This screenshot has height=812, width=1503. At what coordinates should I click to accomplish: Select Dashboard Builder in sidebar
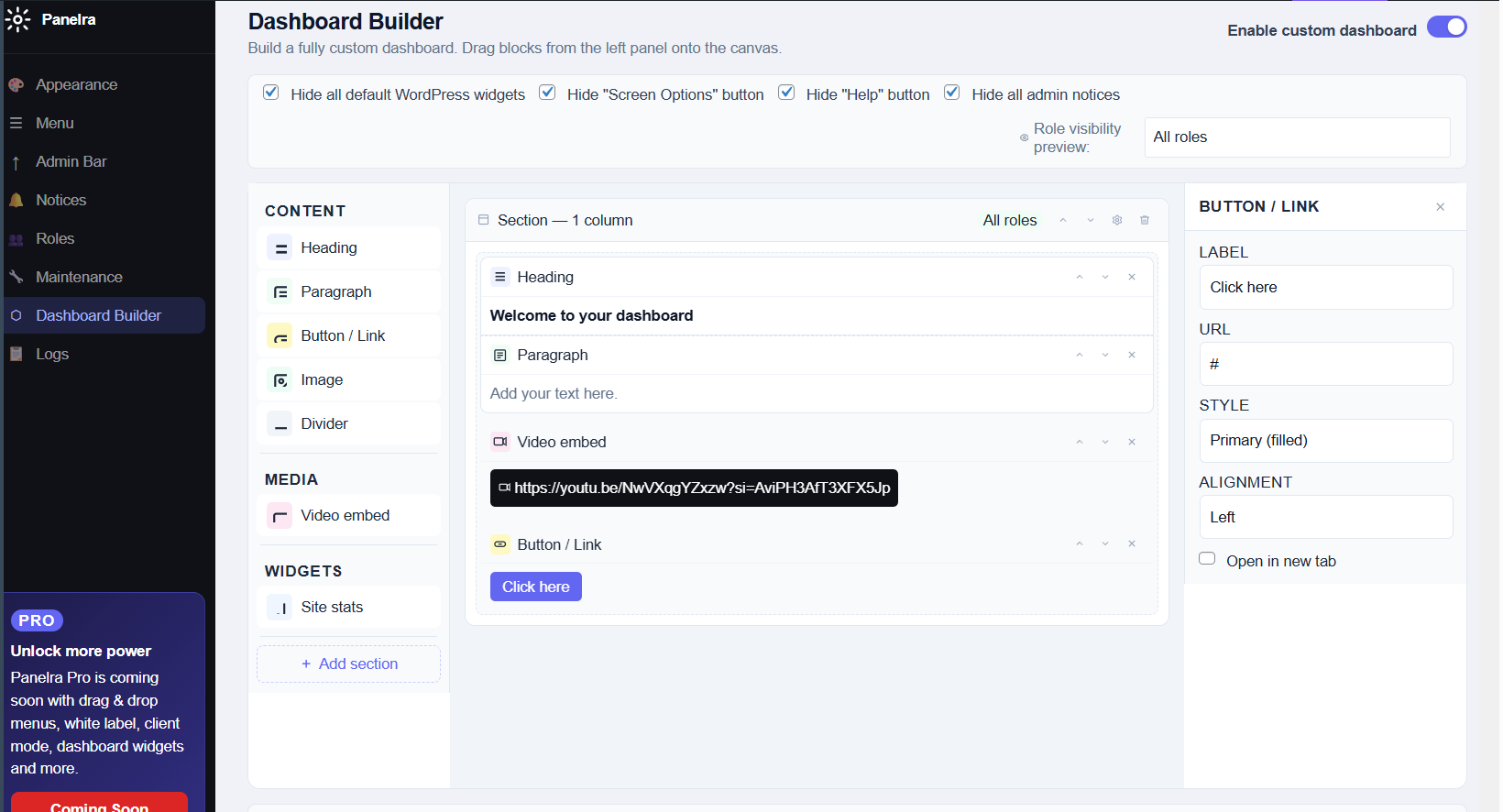point(104,315)
